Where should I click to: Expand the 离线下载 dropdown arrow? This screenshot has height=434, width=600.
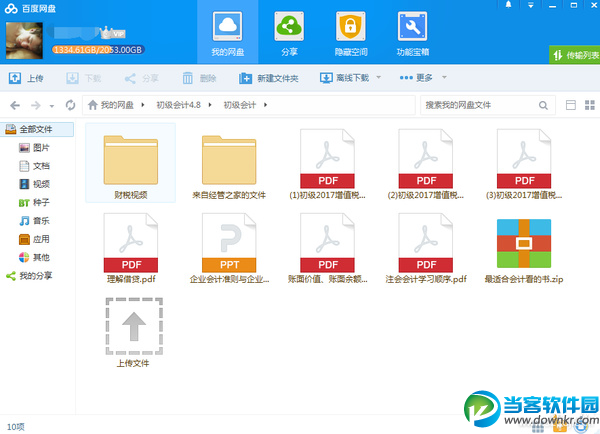pos(378,77)
